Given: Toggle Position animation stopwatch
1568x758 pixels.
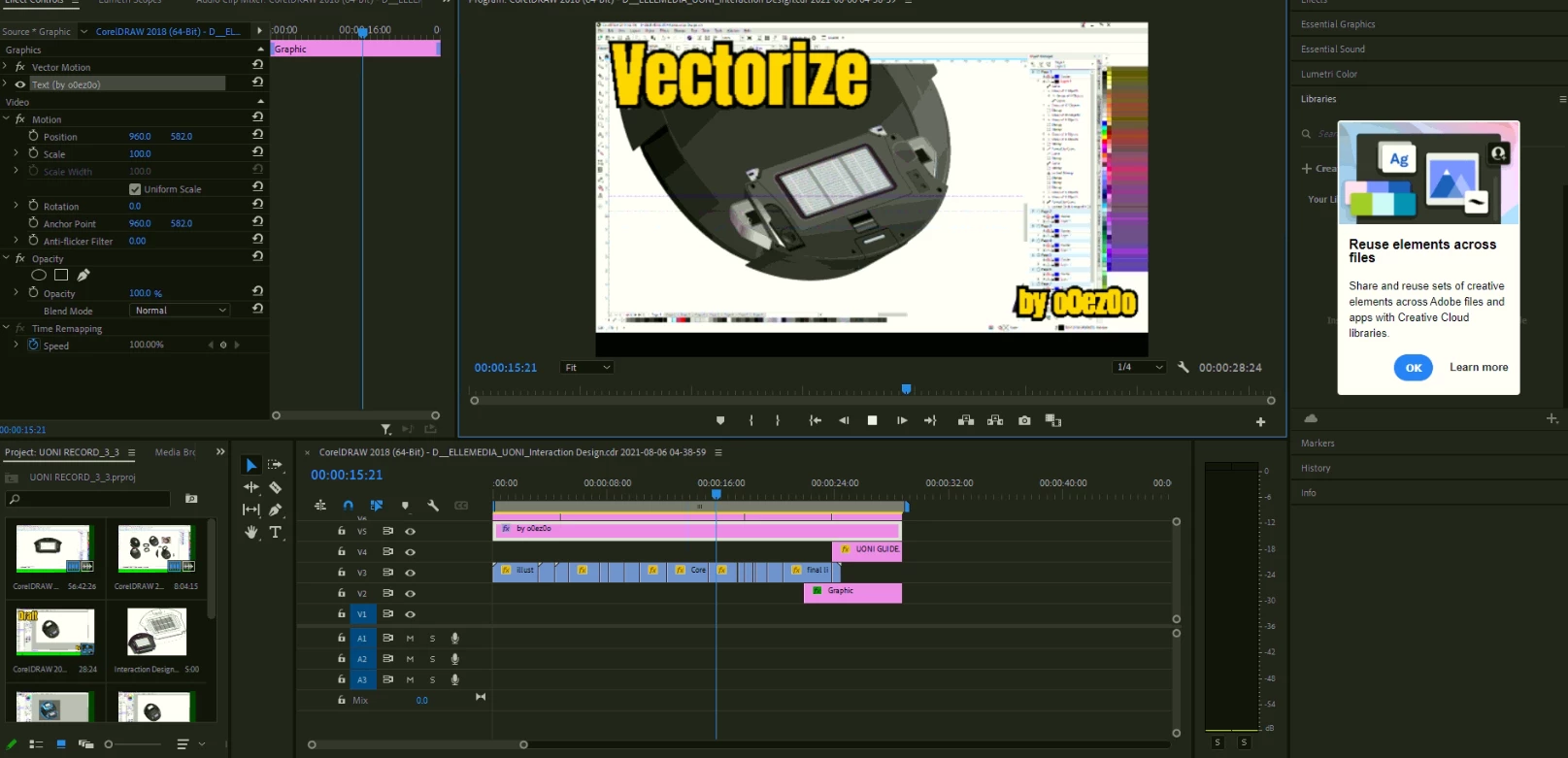Looking at the screenshot, I should pyautogui.click(x=33, y=136).
